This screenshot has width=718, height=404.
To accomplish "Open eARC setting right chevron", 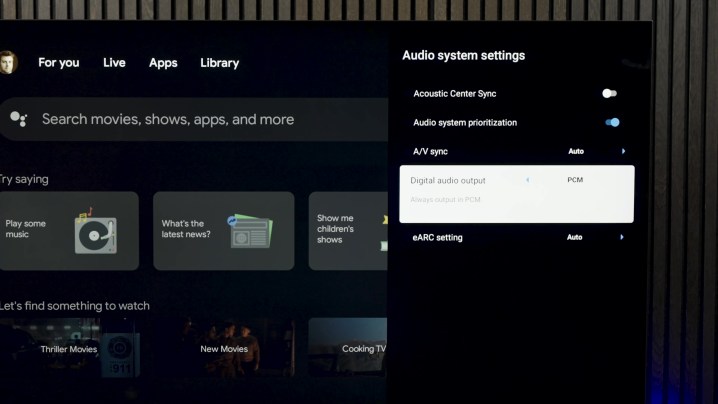I will tap(622, 237).
